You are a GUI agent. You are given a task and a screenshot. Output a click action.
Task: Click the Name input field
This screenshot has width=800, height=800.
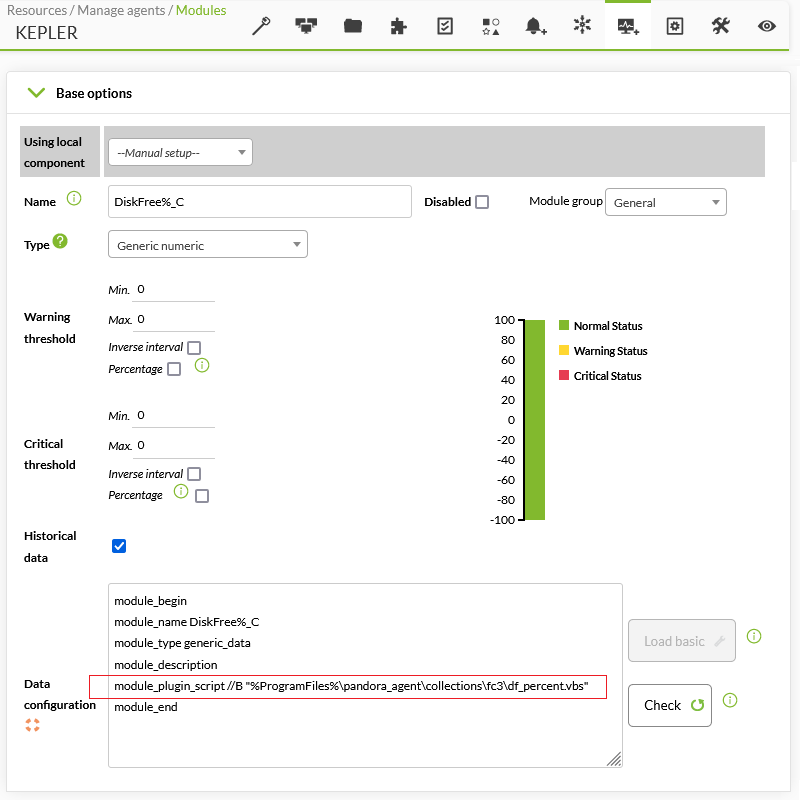(259, 202)
